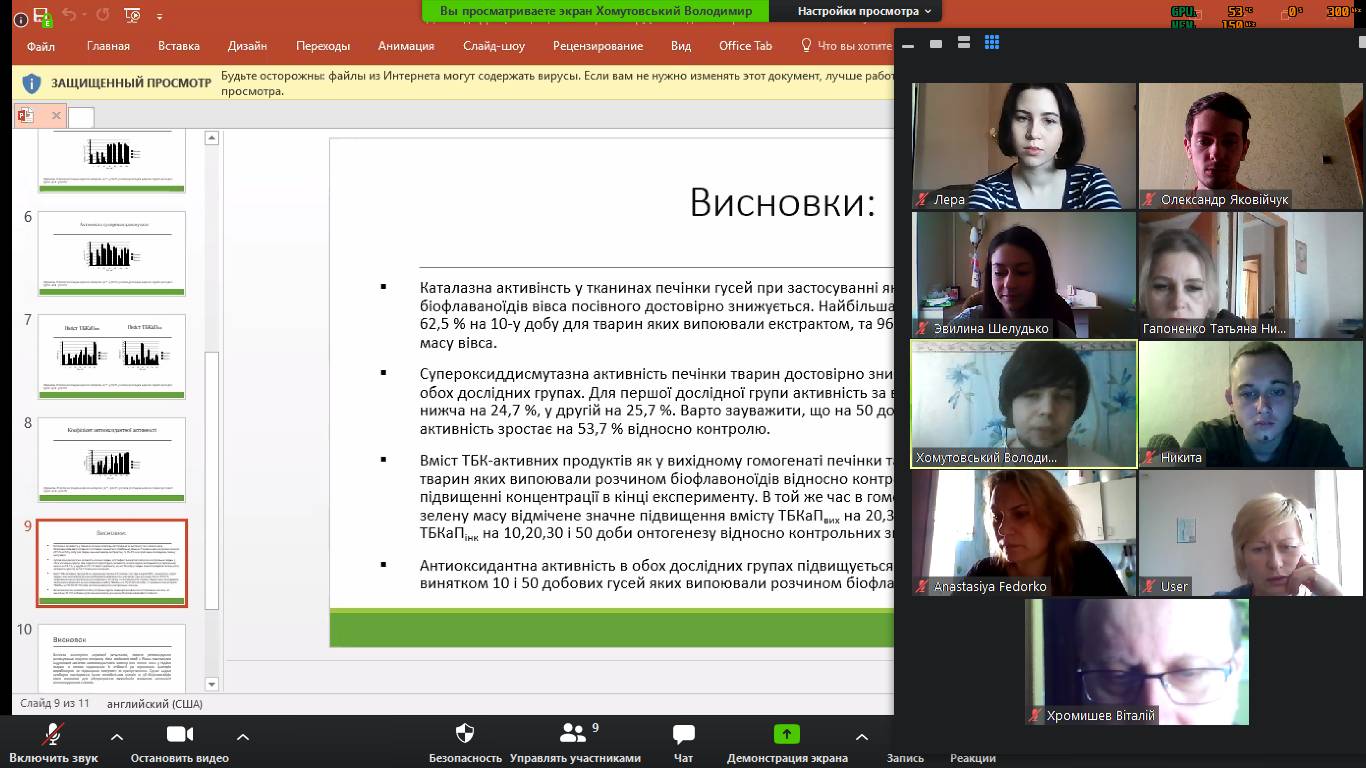
Task: Click the stacked strip view icon in video panel
Action: (x=964, y=43)
